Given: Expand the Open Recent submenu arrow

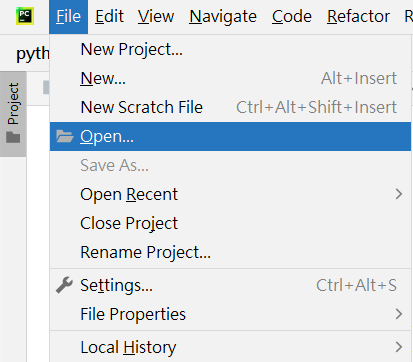Looking at the screenshot, I should coord(399,194).
